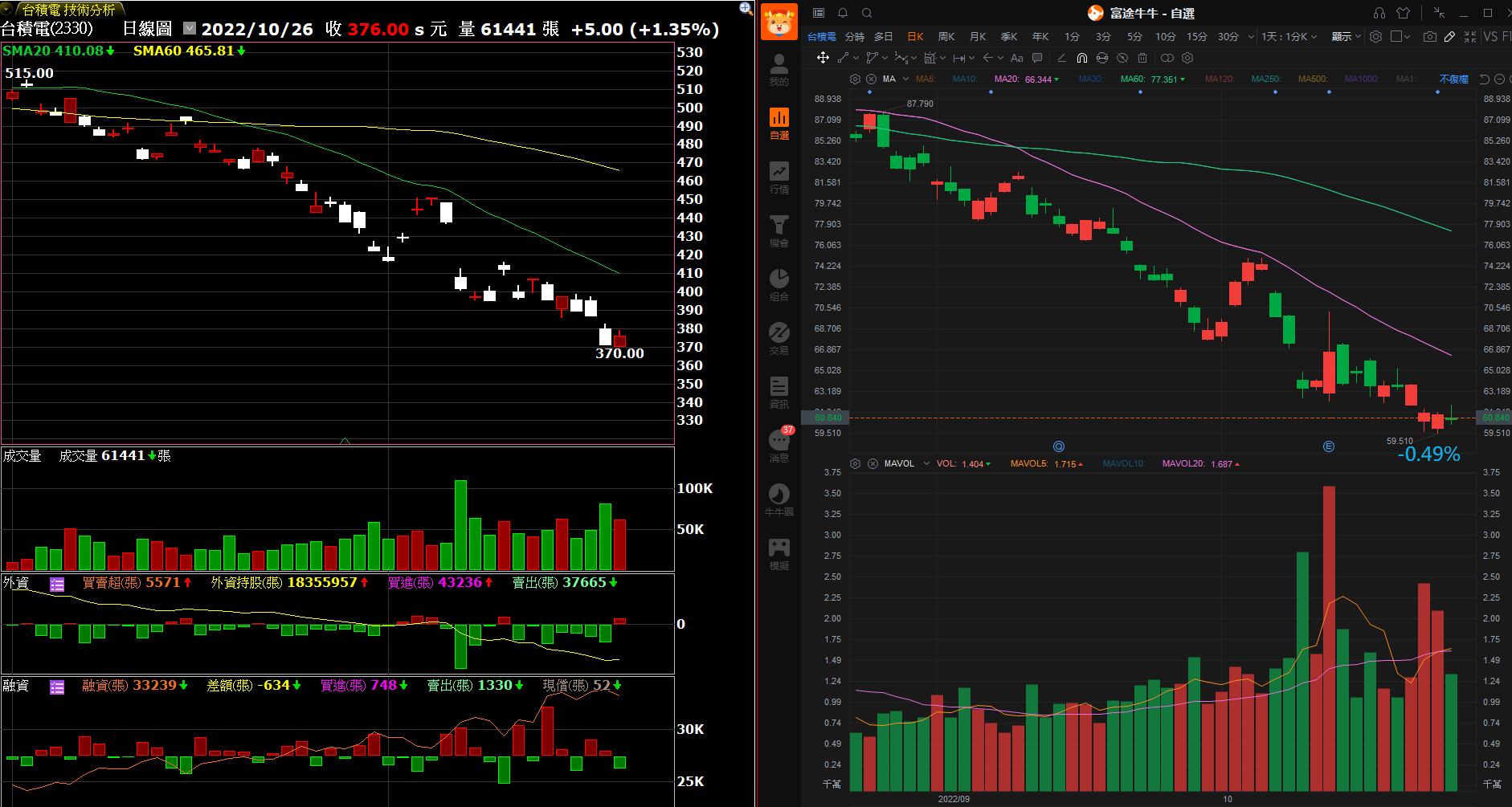Viewport: 1512px width, 807px height.
Task: Expand the 日線圖 period dropdown
Action: pos(190,29)
